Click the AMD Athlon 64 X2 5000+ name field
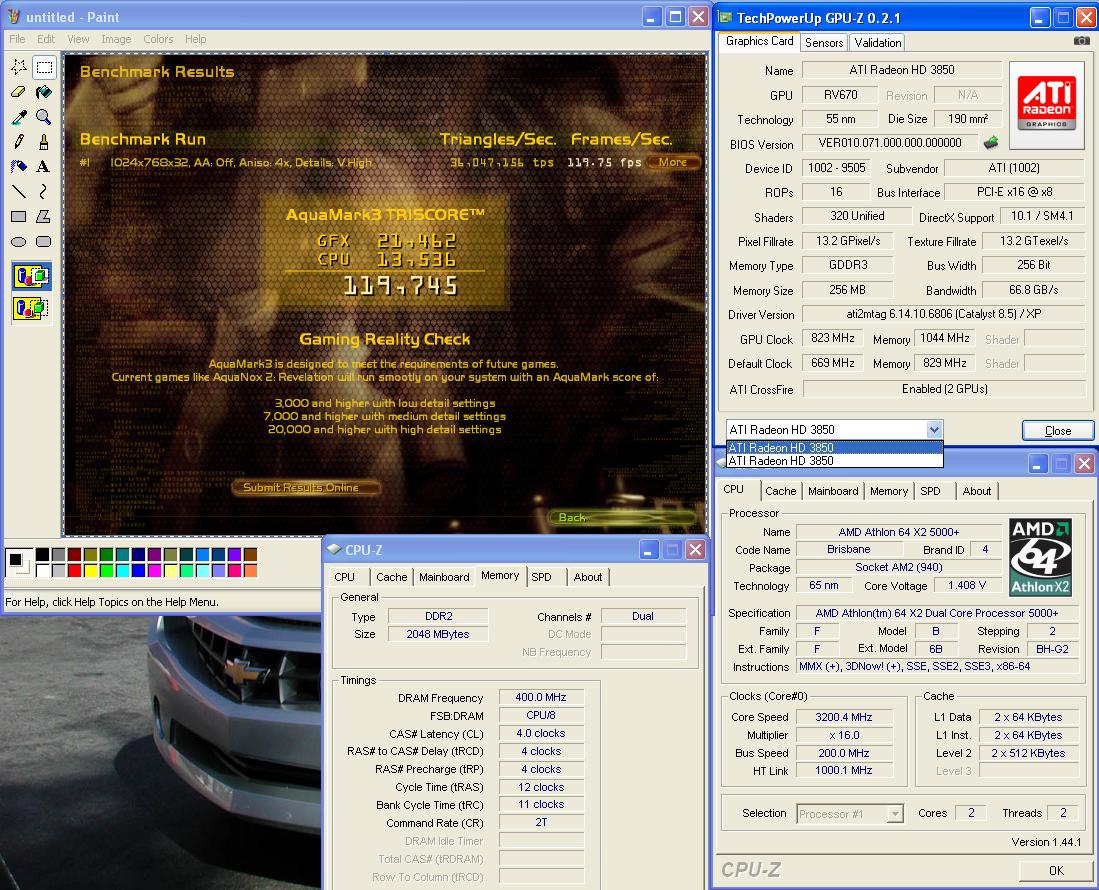 pos(899,532)
